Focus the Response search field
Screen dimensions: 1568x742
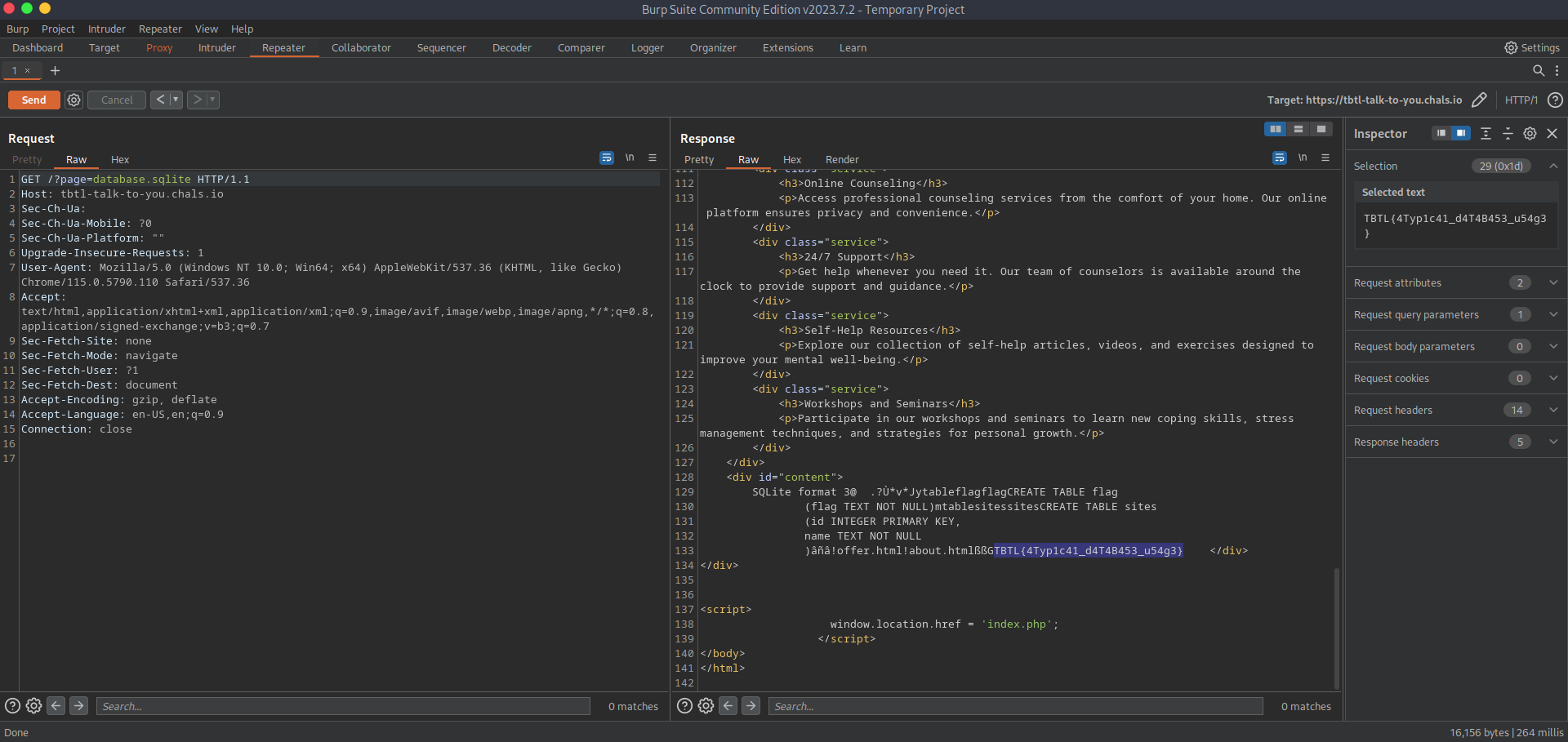click(x=1015, y=706)
